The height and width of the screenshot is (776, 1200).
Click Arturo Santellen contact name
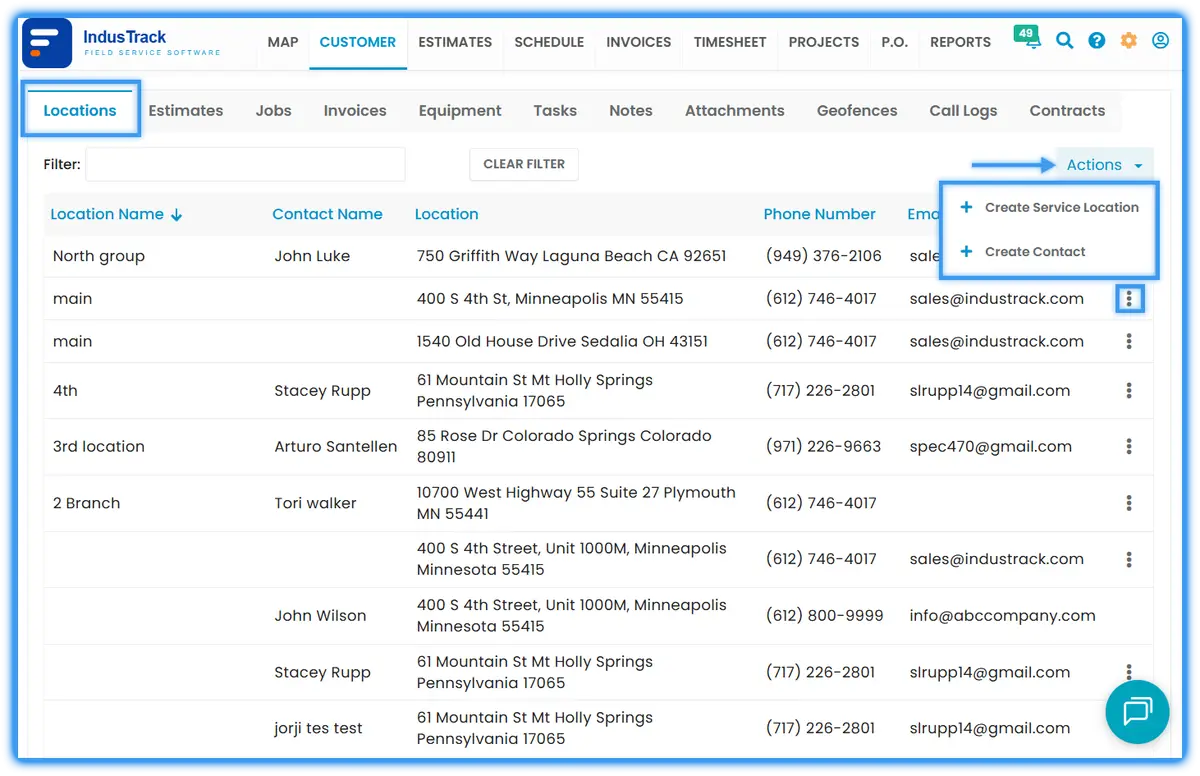[336, 446]
